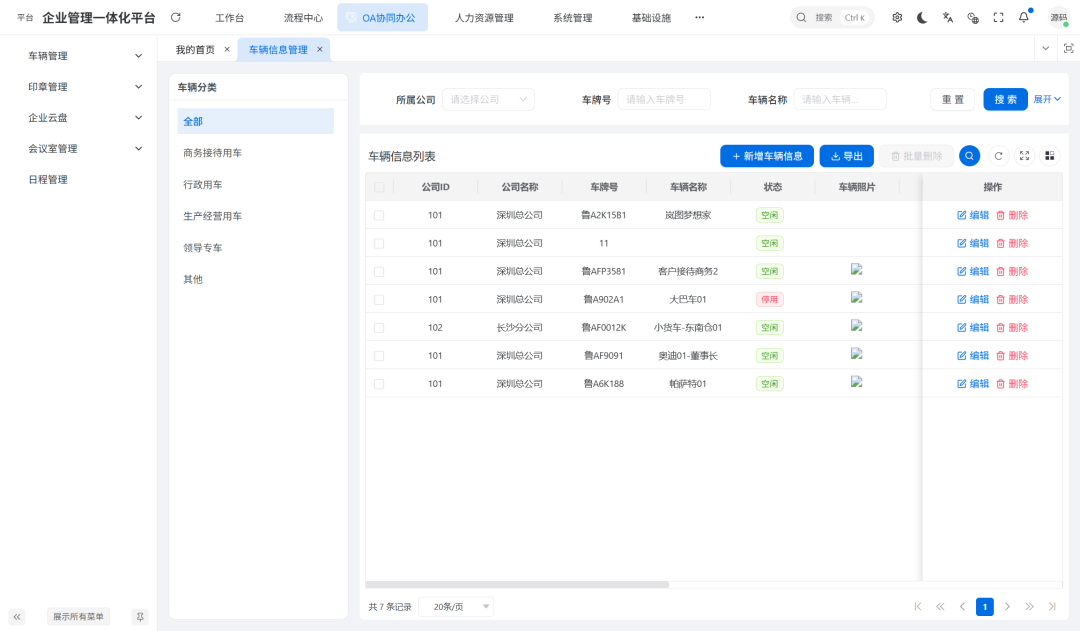Open the 人力资源管理 menu
Image resolution: width=1080 pixels, height=631 pixels.
[484, 17]
